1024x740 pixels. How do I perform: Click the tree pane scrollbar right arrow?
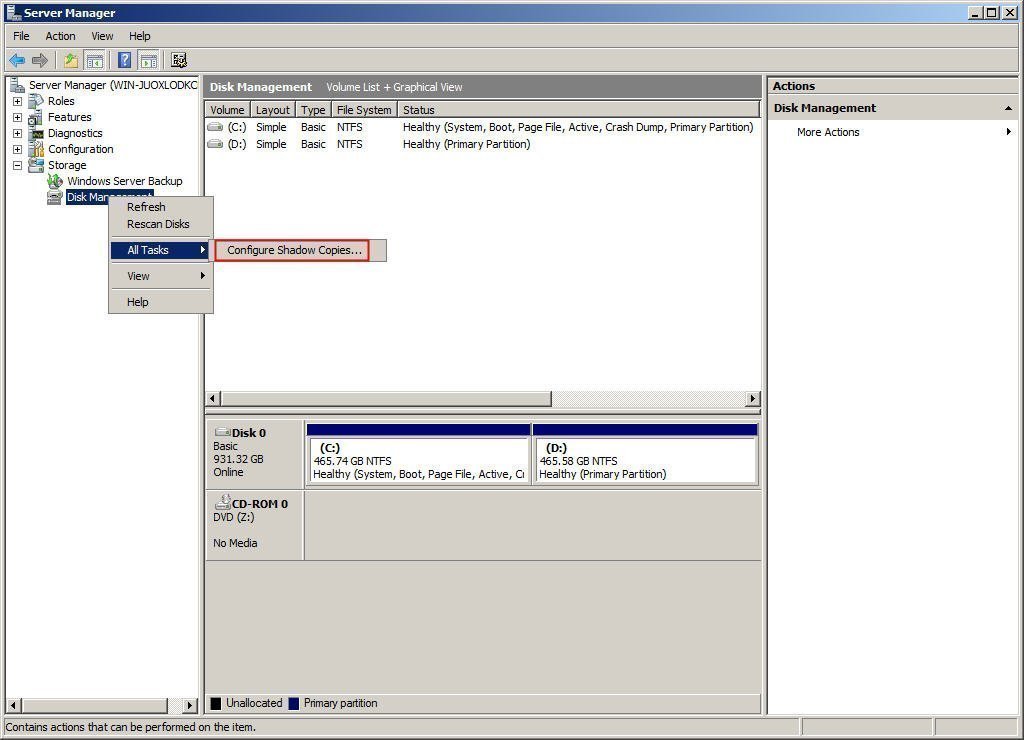click(189, 705)
